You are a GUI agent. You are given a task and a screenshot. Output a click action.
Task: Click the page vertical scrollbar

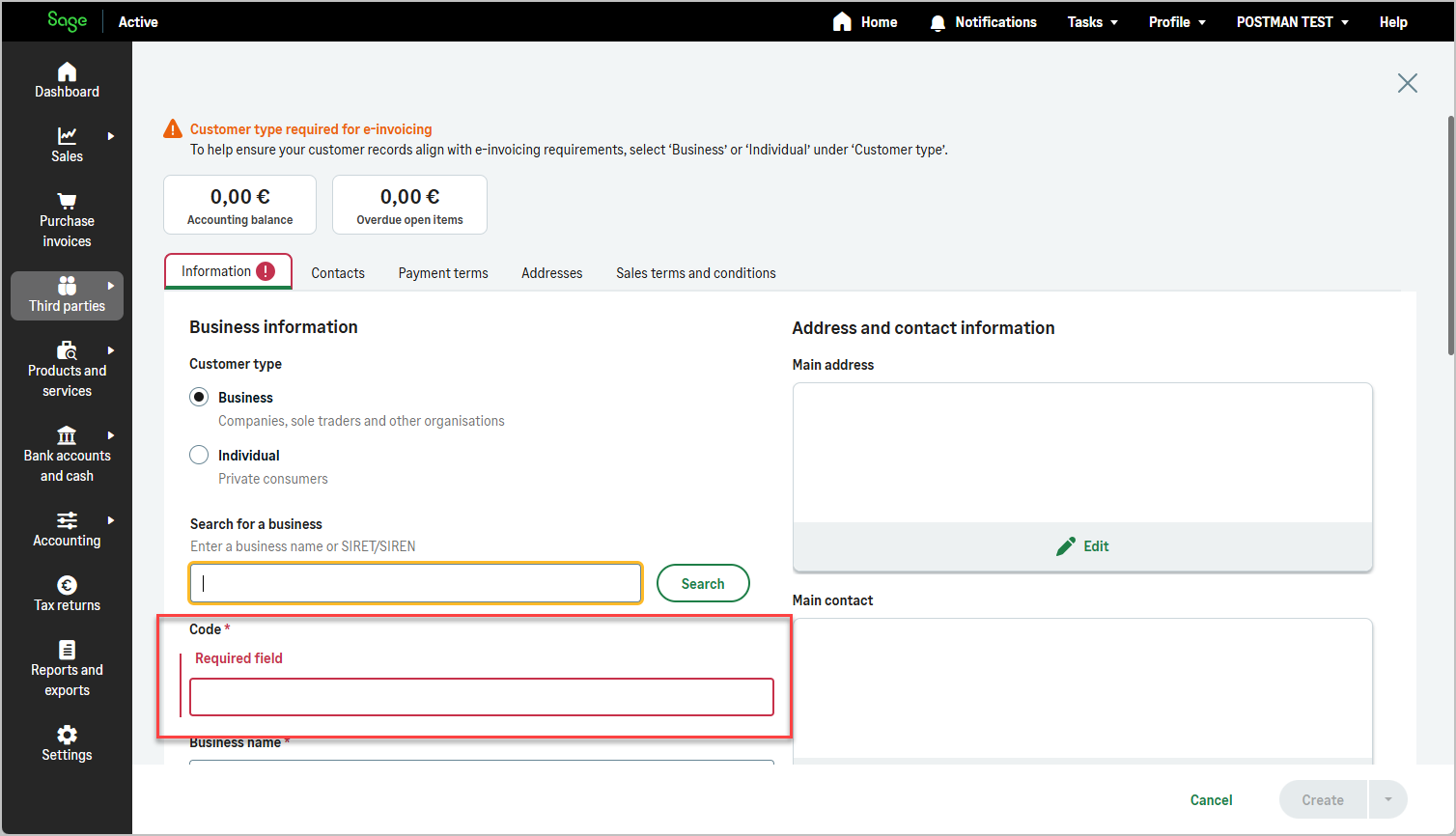point(1450,236)
